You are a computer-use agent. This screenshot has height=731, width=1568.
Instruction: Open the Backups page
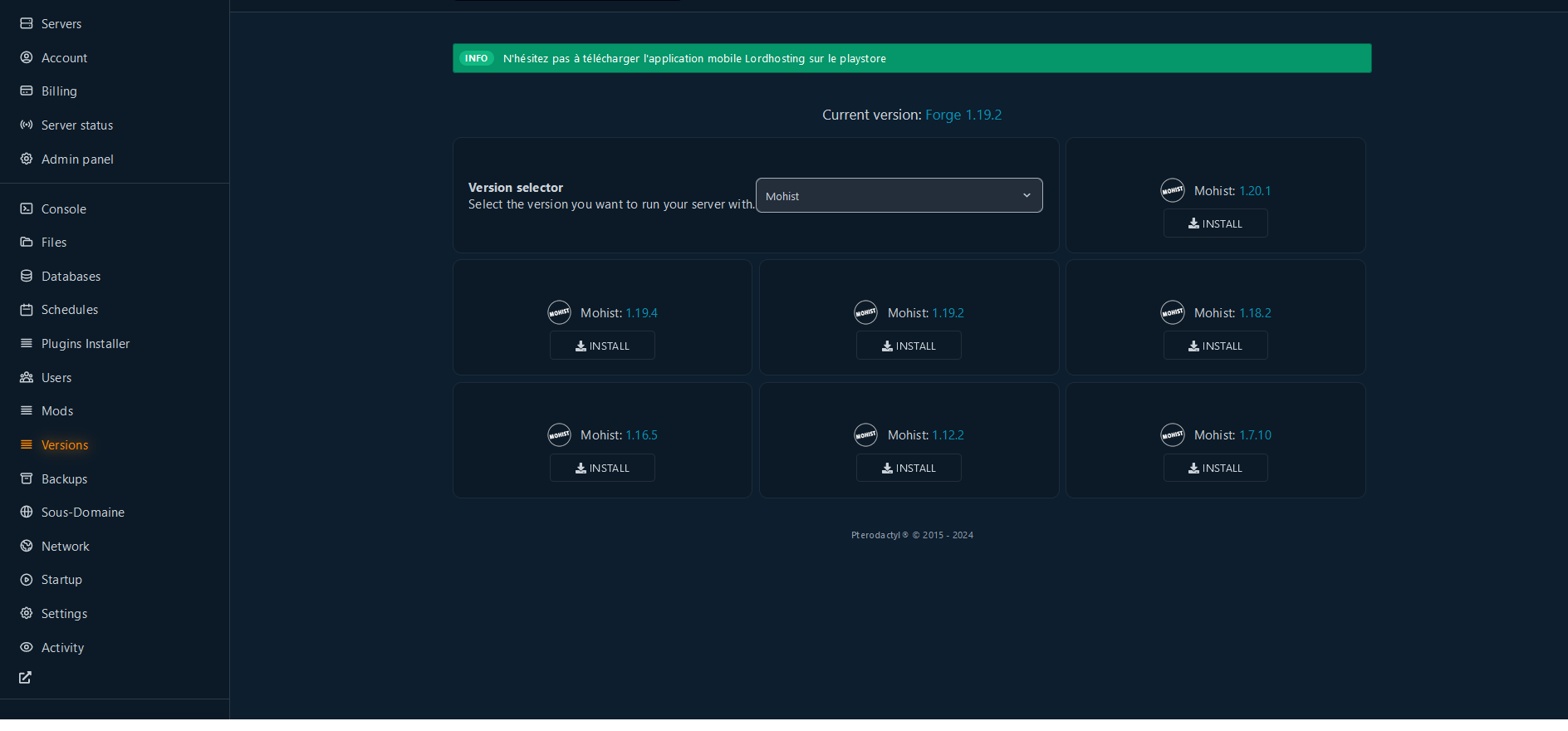click(x=65, y=478)
